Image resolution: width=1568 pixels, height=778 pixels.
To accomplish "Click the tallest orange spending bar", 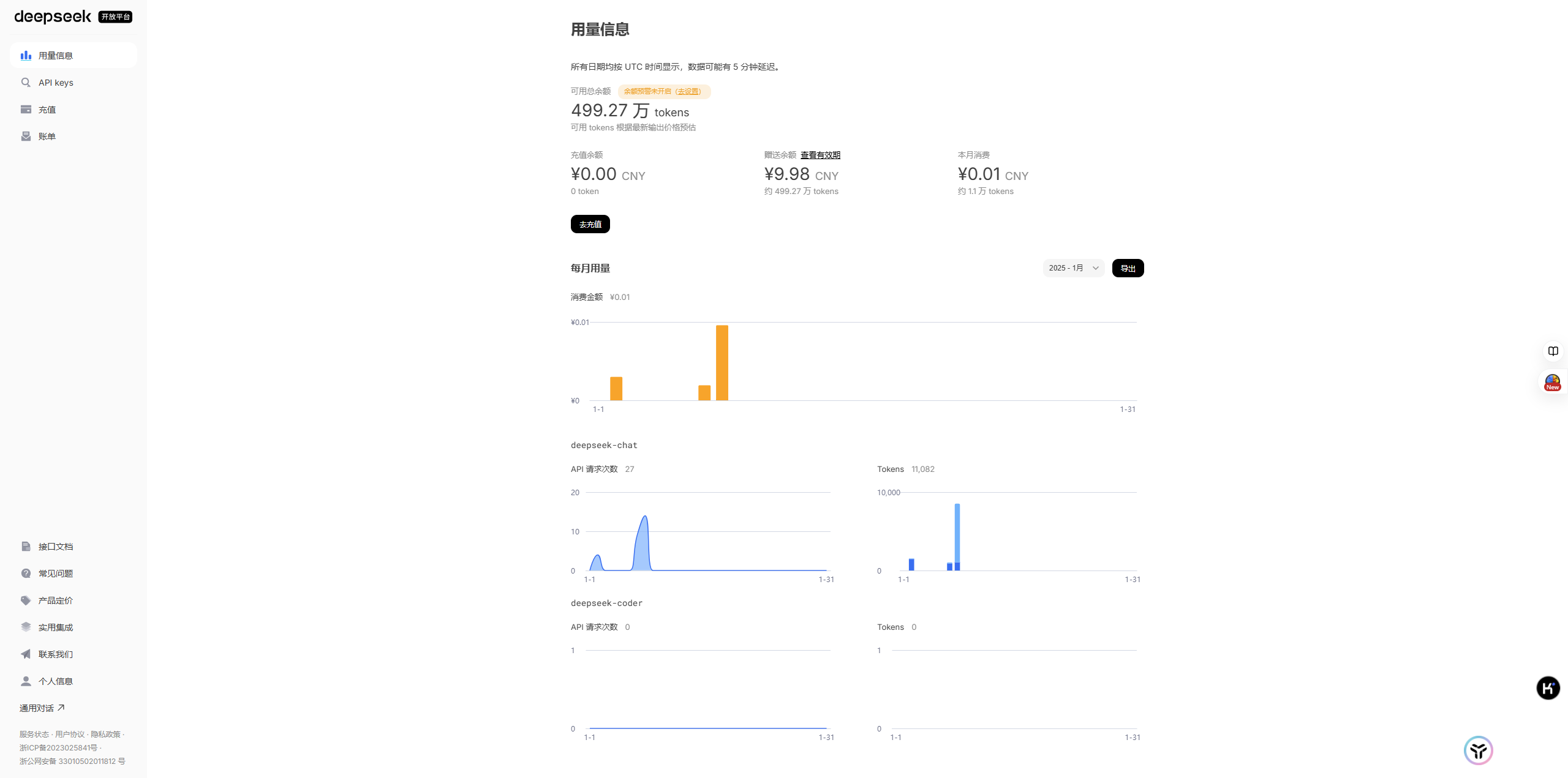I will coord(722,362).
